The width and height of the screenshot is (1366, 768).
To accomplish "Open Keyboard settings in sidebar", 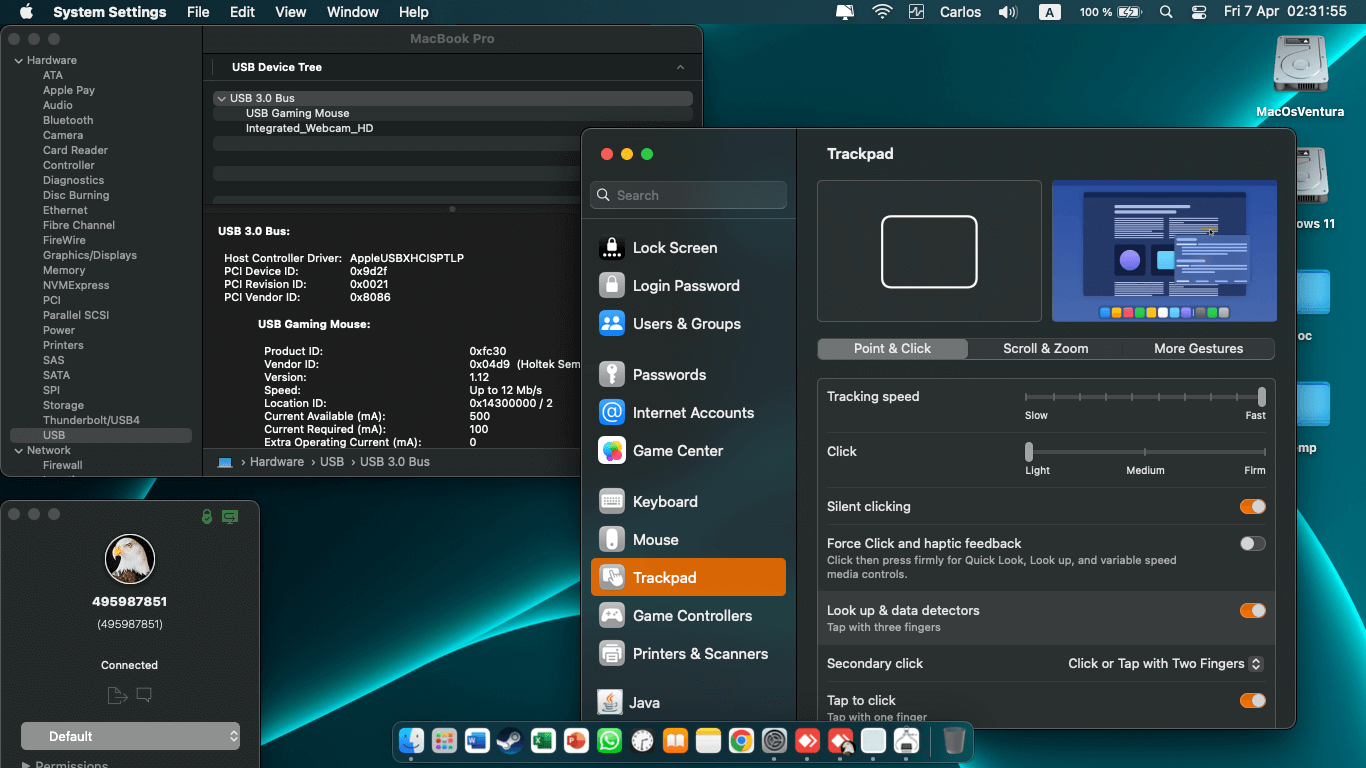I will 688,502.
